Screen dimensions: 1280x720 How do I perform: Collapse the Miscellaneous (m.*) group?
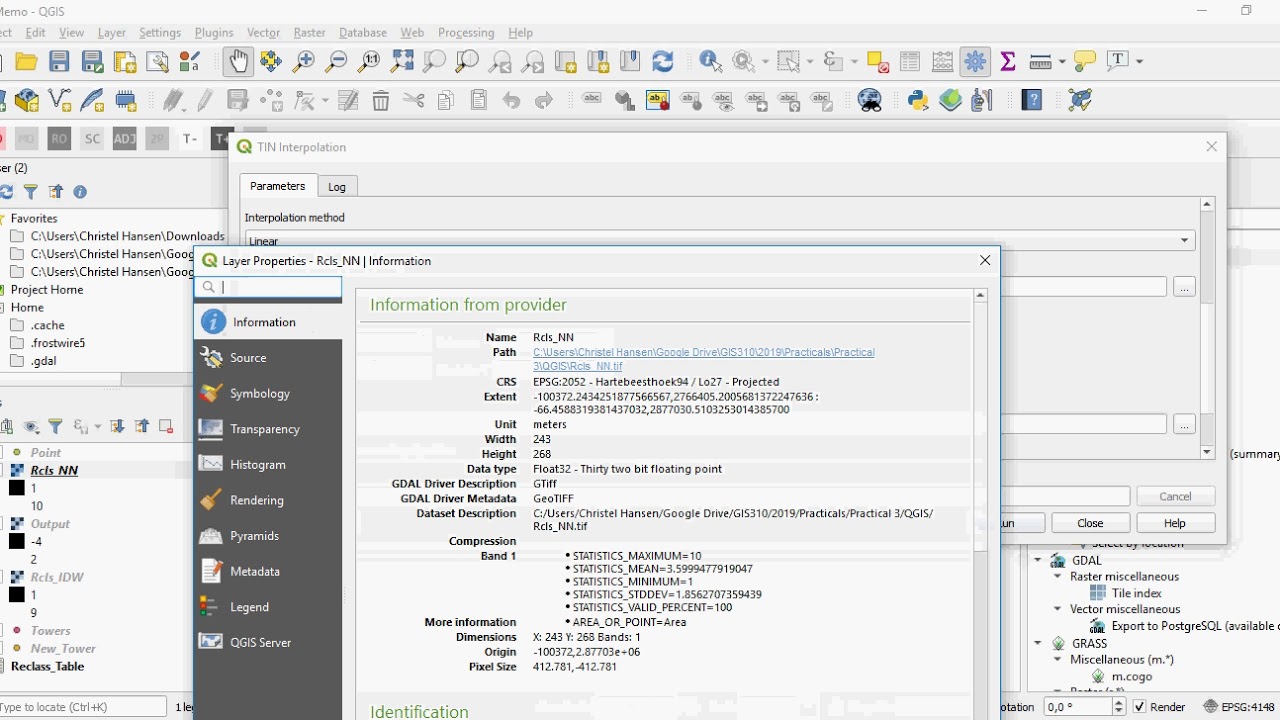pyautogui.click(x=1057, y=660)
